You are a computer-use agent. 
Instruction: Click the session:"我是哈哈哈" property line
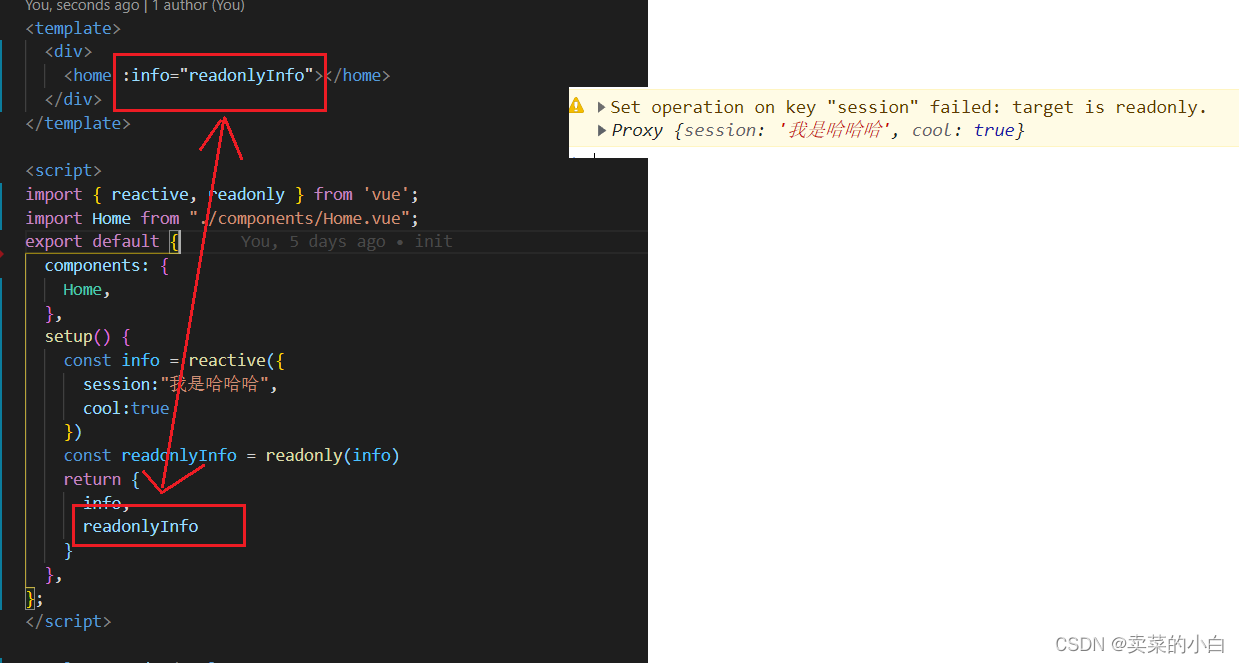[x=180, y=384]
